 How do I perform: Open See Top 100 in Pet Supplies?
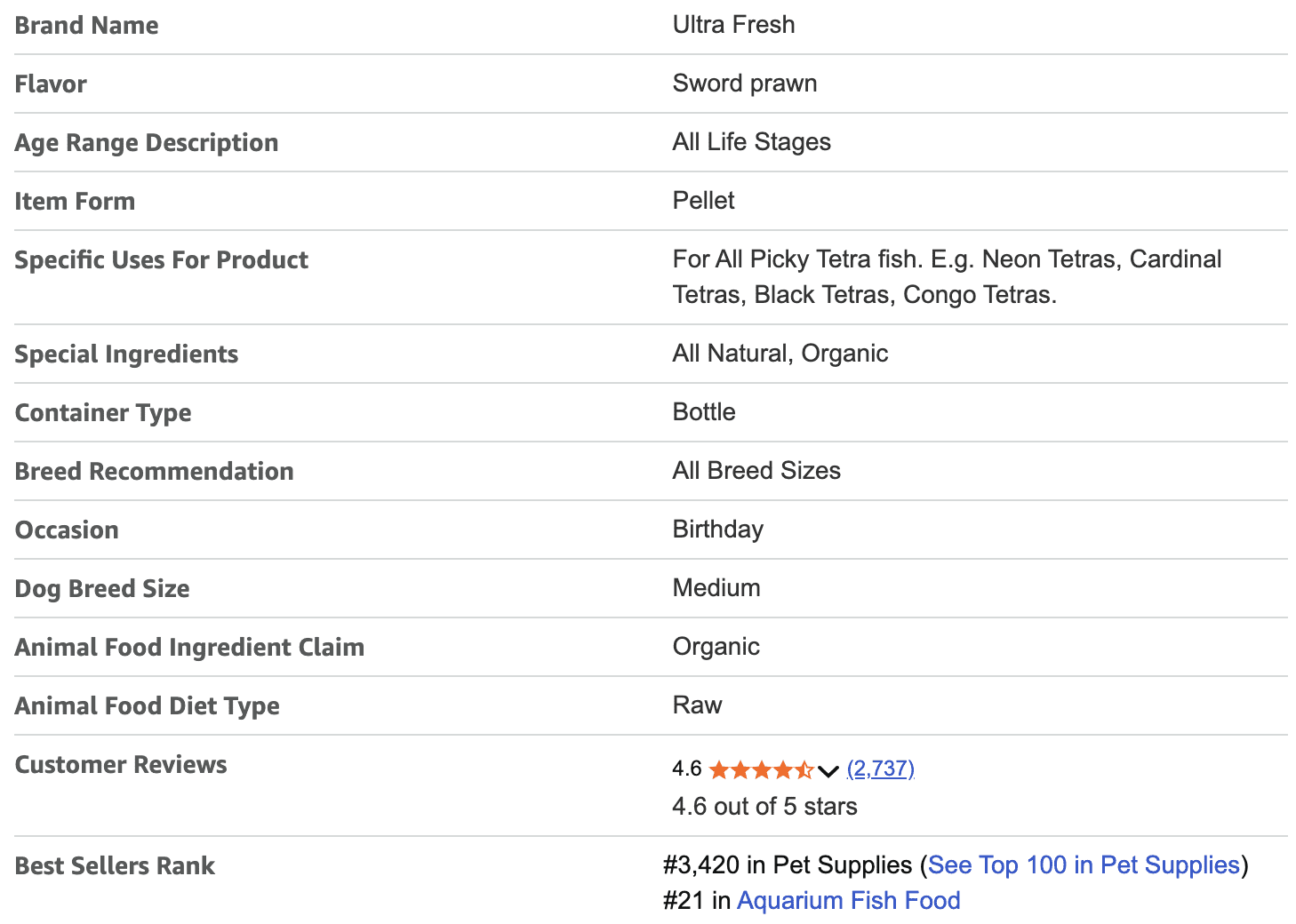point(1084,864)
